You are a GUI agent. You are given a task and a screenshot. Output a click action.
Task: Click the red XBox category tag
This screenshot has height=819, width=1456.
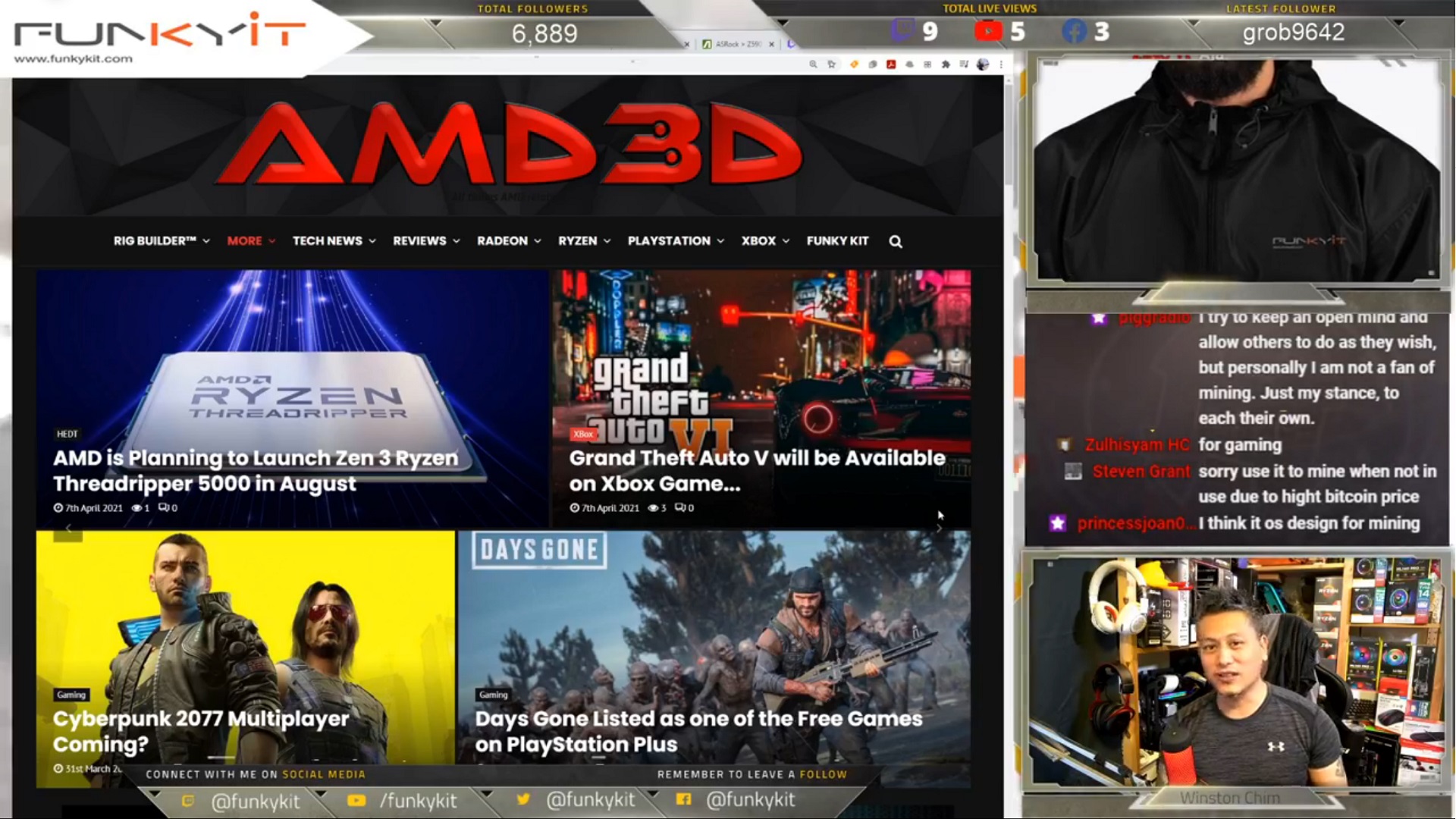click(x=583, y=434)
